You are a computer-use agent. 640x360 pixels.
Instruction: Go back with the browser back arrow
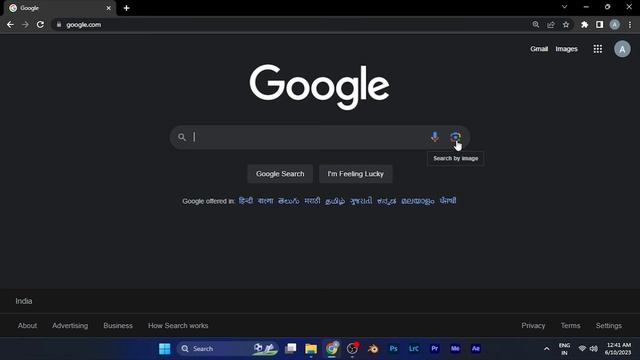click(10, 24)
